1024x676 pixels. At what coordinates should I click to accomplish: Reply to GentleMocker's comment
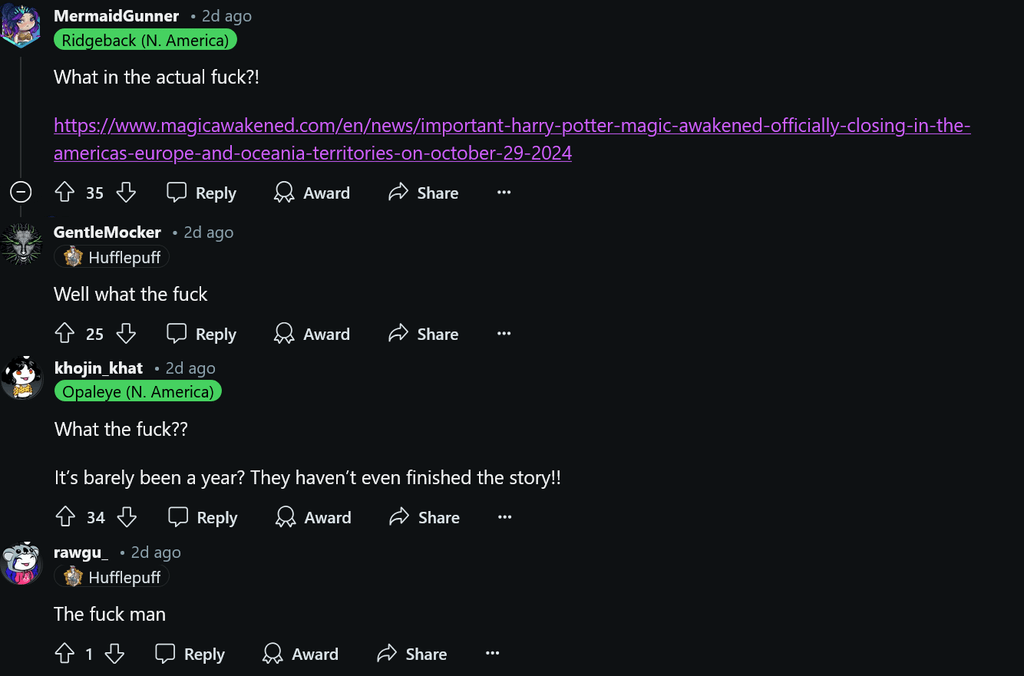click(x=200, y=333)
